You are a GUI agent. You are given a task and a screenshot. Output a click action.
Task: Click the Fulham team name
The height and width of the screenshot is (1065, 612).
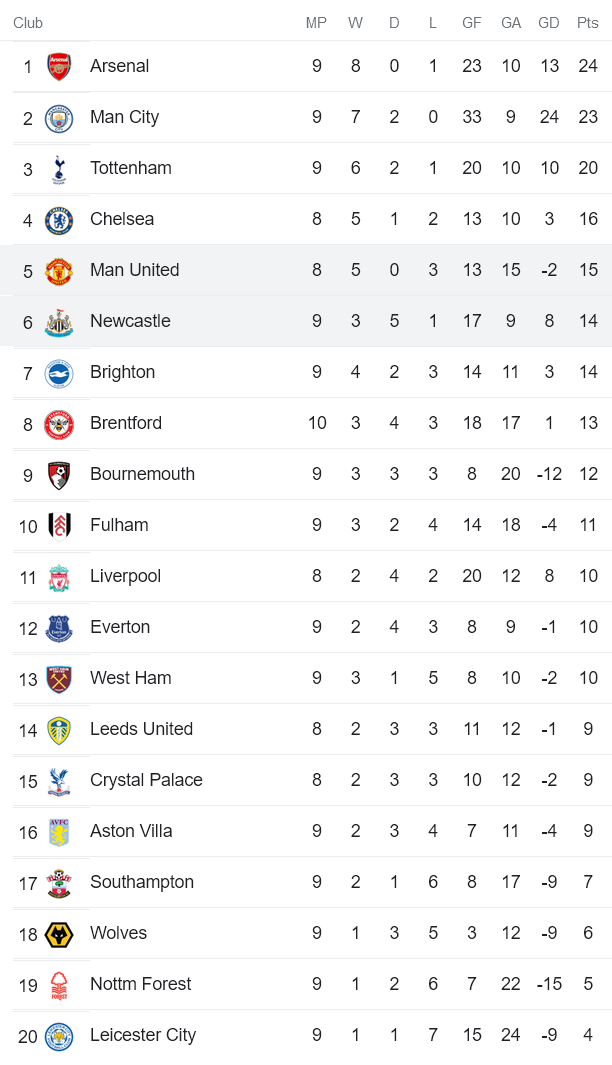119,525
